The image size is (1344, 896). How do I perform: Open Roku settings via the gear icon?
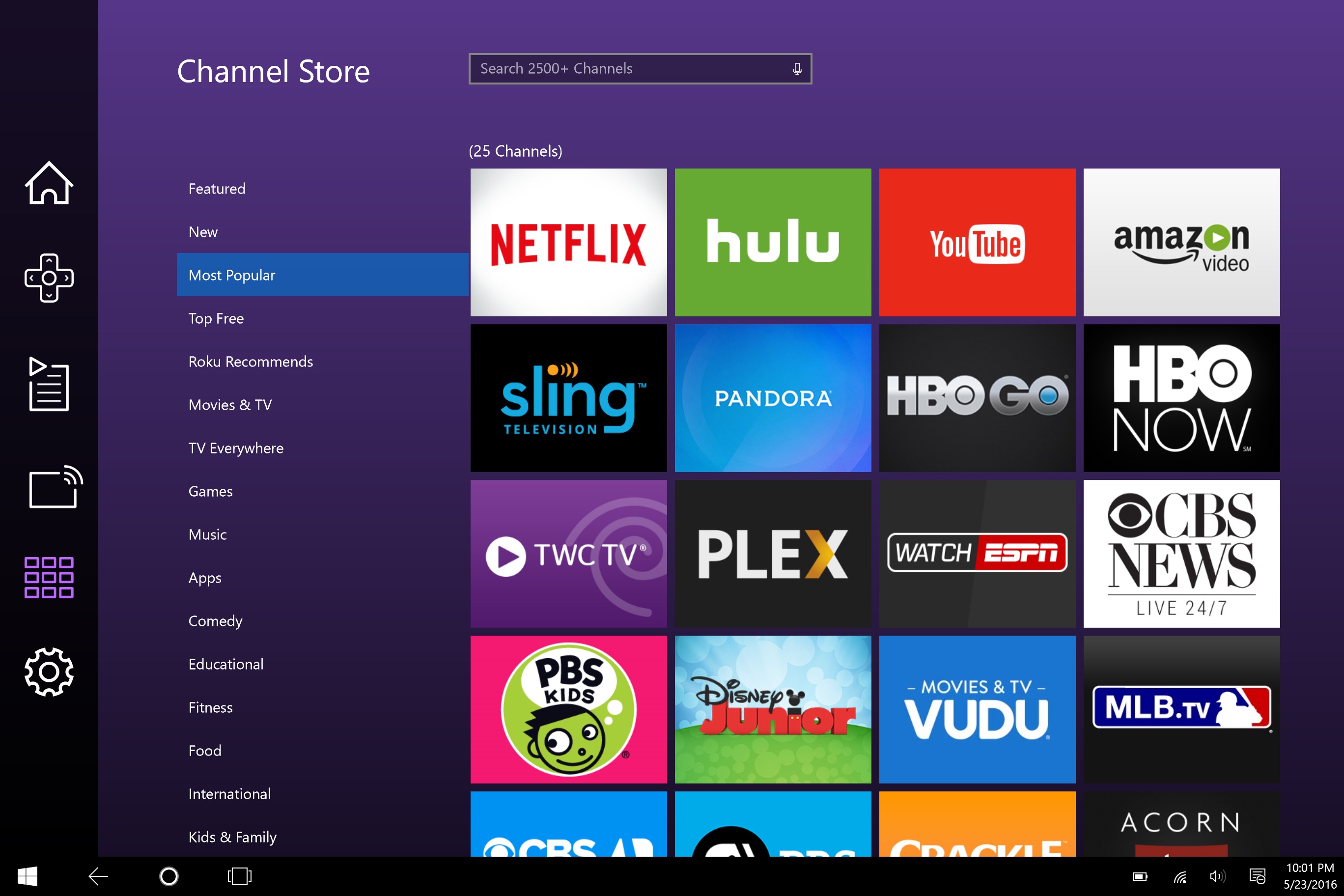pos(49,673)
